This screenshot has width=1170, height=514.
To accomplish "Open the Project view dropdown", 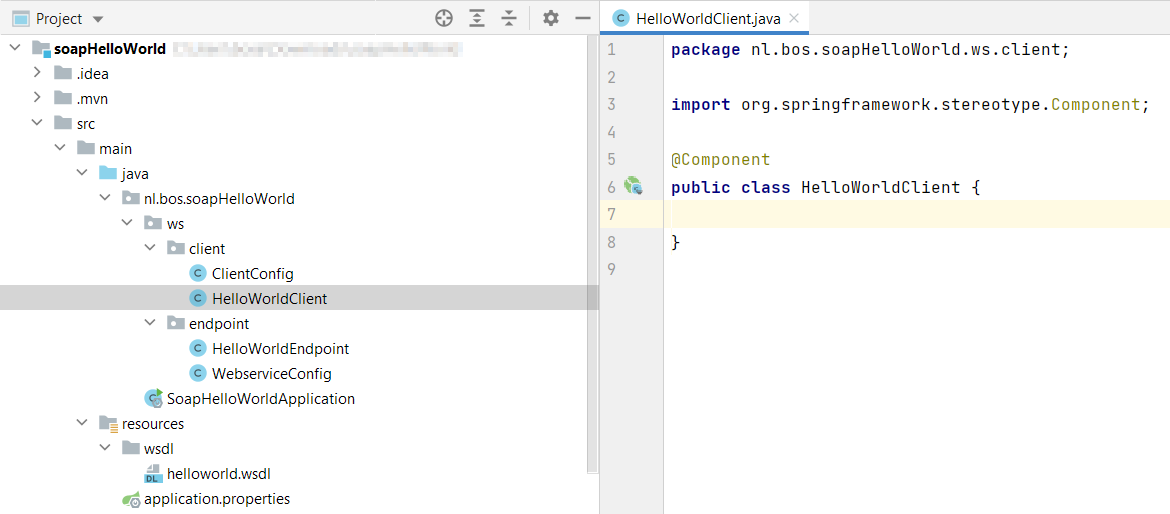I will pyautogui.click(x=97, y=19).
